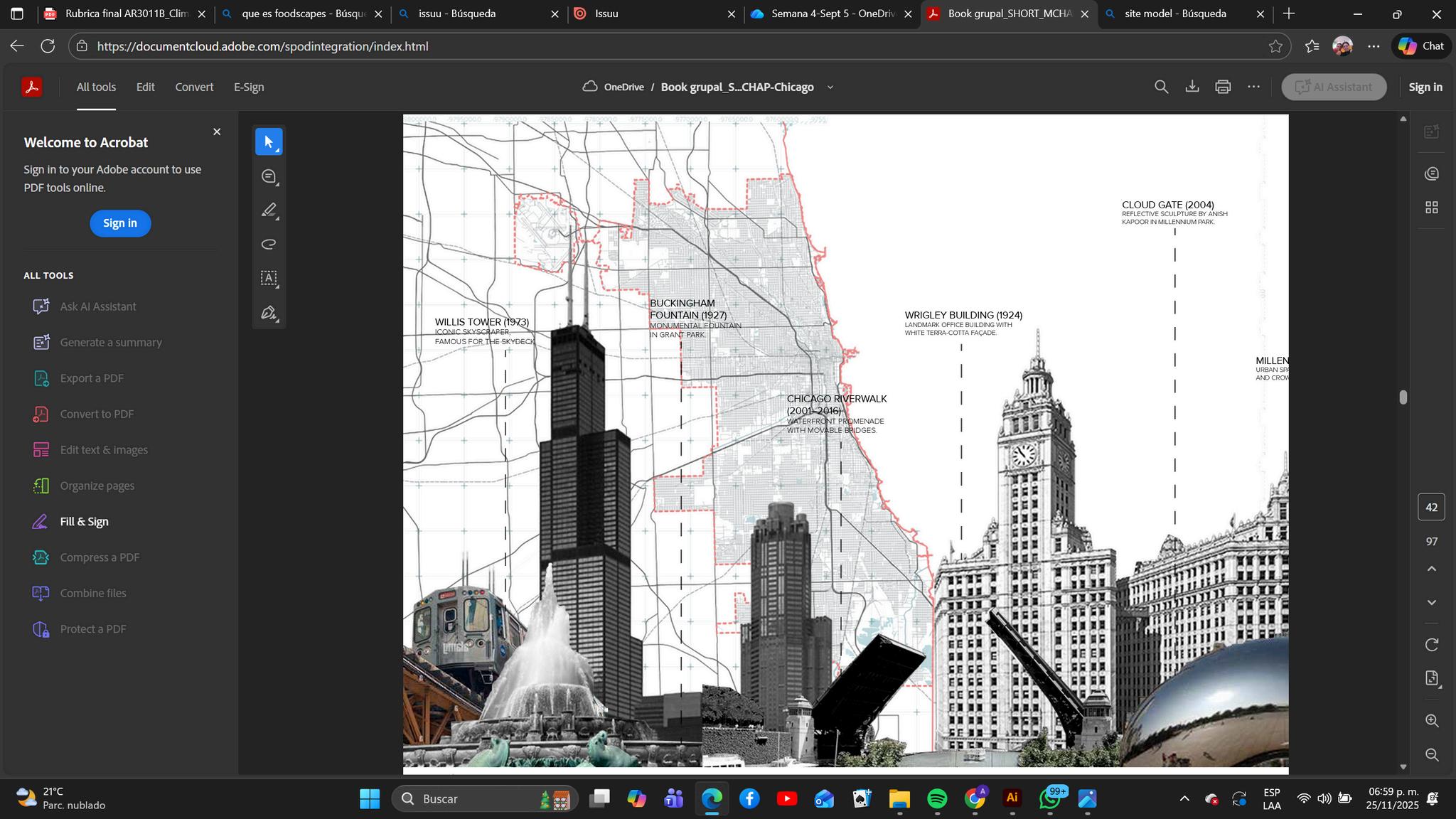The width and height of the screenshot is (1456, 819).
Task: Select the freehand draw tool
Action: [269, 245]
